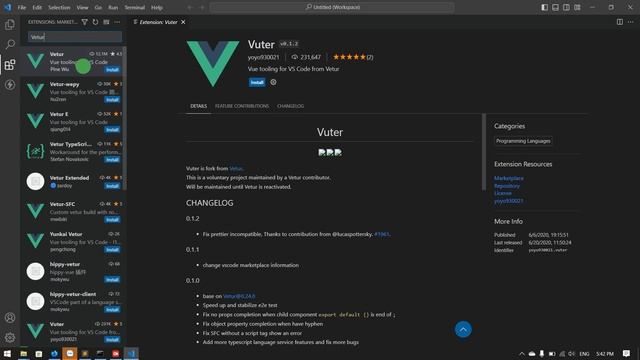This screenshot has width=640, height=360.
Task: Install the Vetur-wepy extension
Action: click(x=112, y=100)
